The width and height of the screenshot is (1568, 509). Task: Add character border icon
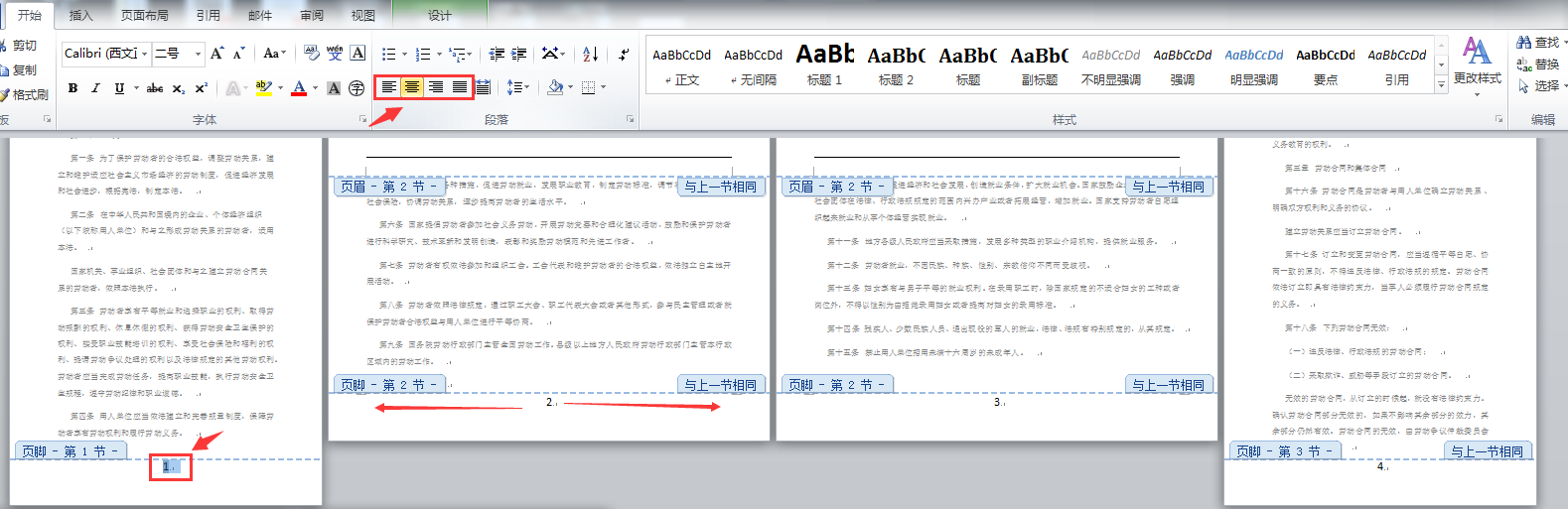point(358,54)
